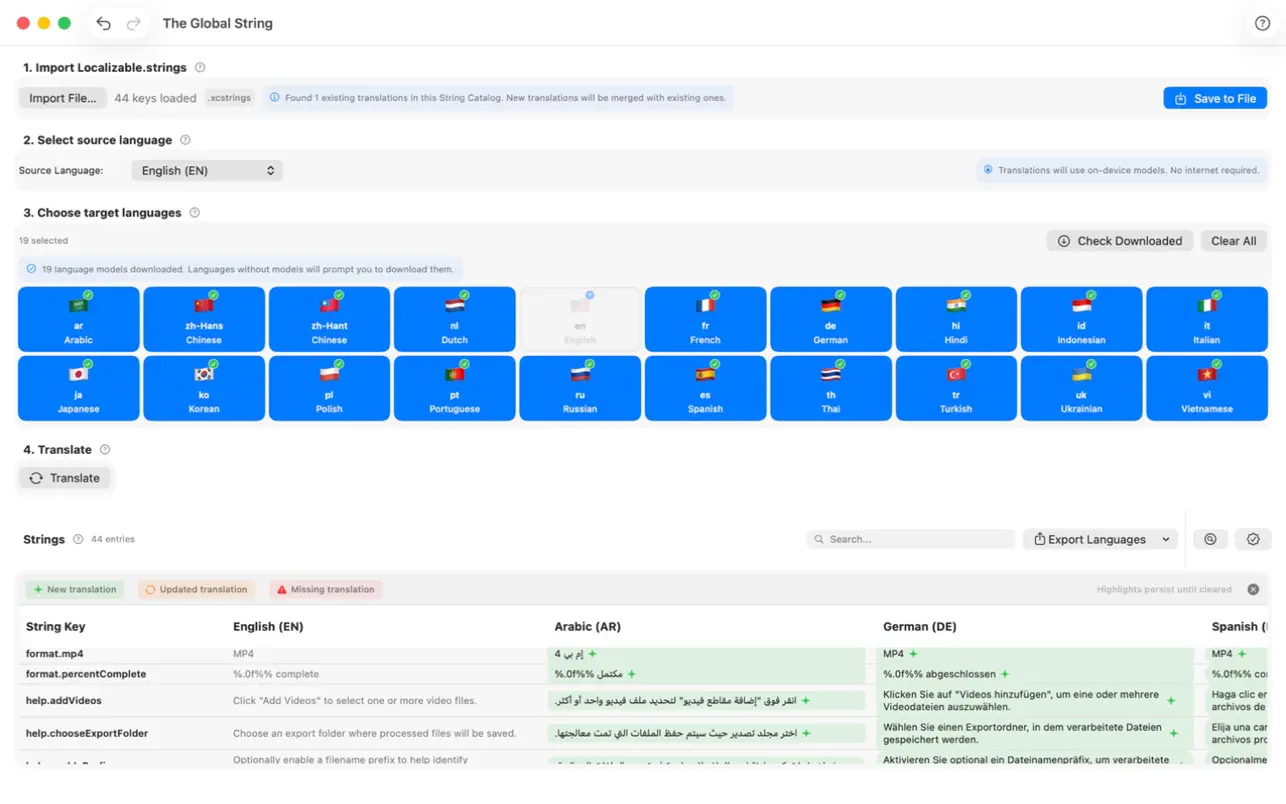
Task: Deselect the Turkish language tile
Action: 956,388
